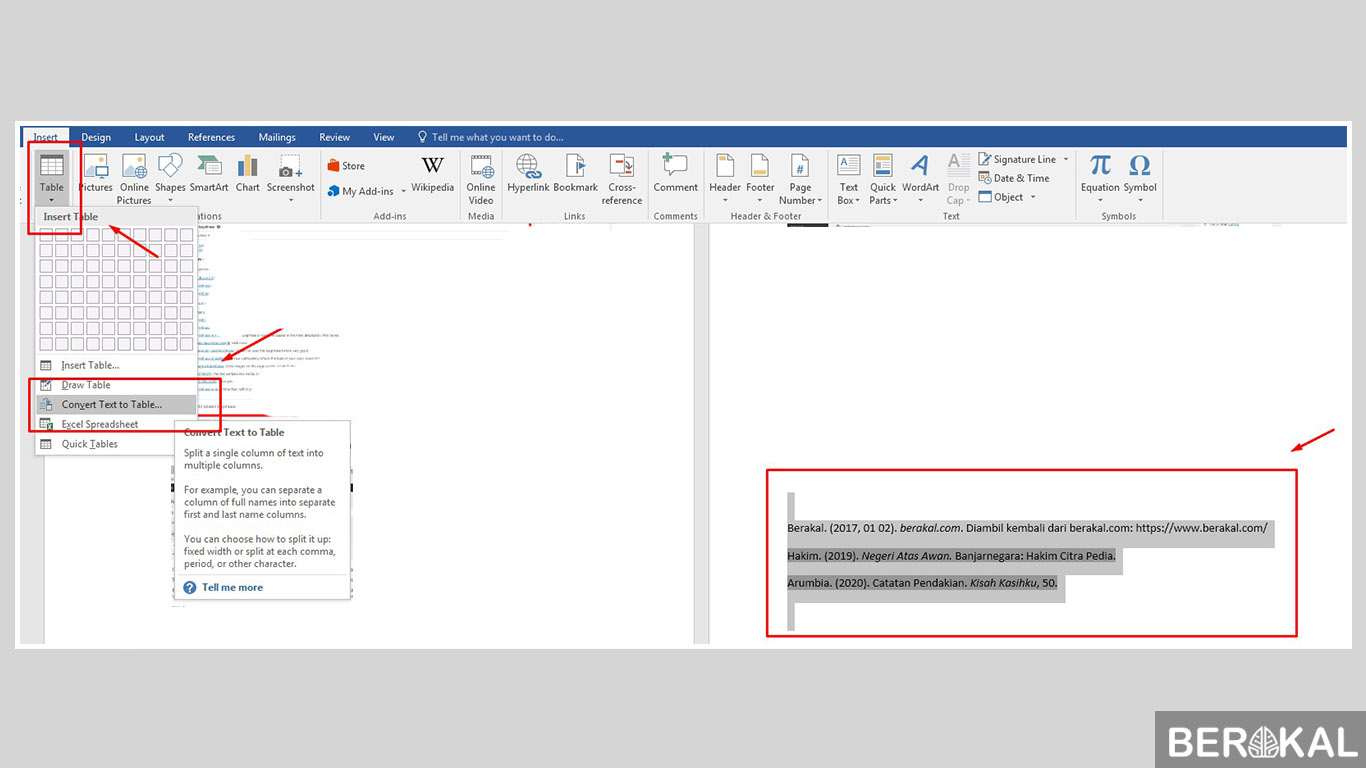Switch to the References ribbon tab
The width and height of the screenshot is (1366, 768).
tap(211, 137)
